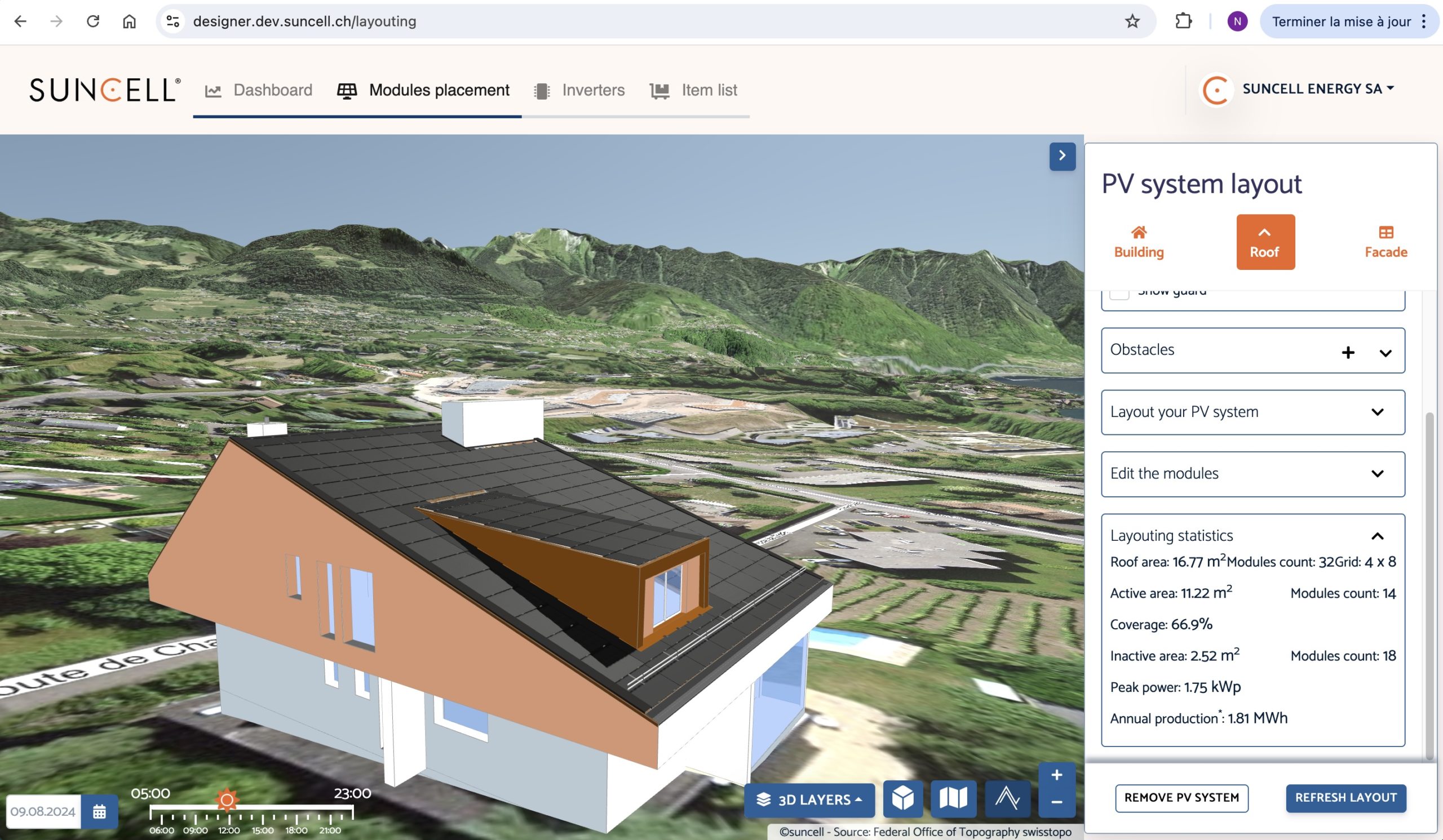The height and width of the screenshot is (840, 1443).
Task: Zoom in with the plus button
Action: [1056, 775]
